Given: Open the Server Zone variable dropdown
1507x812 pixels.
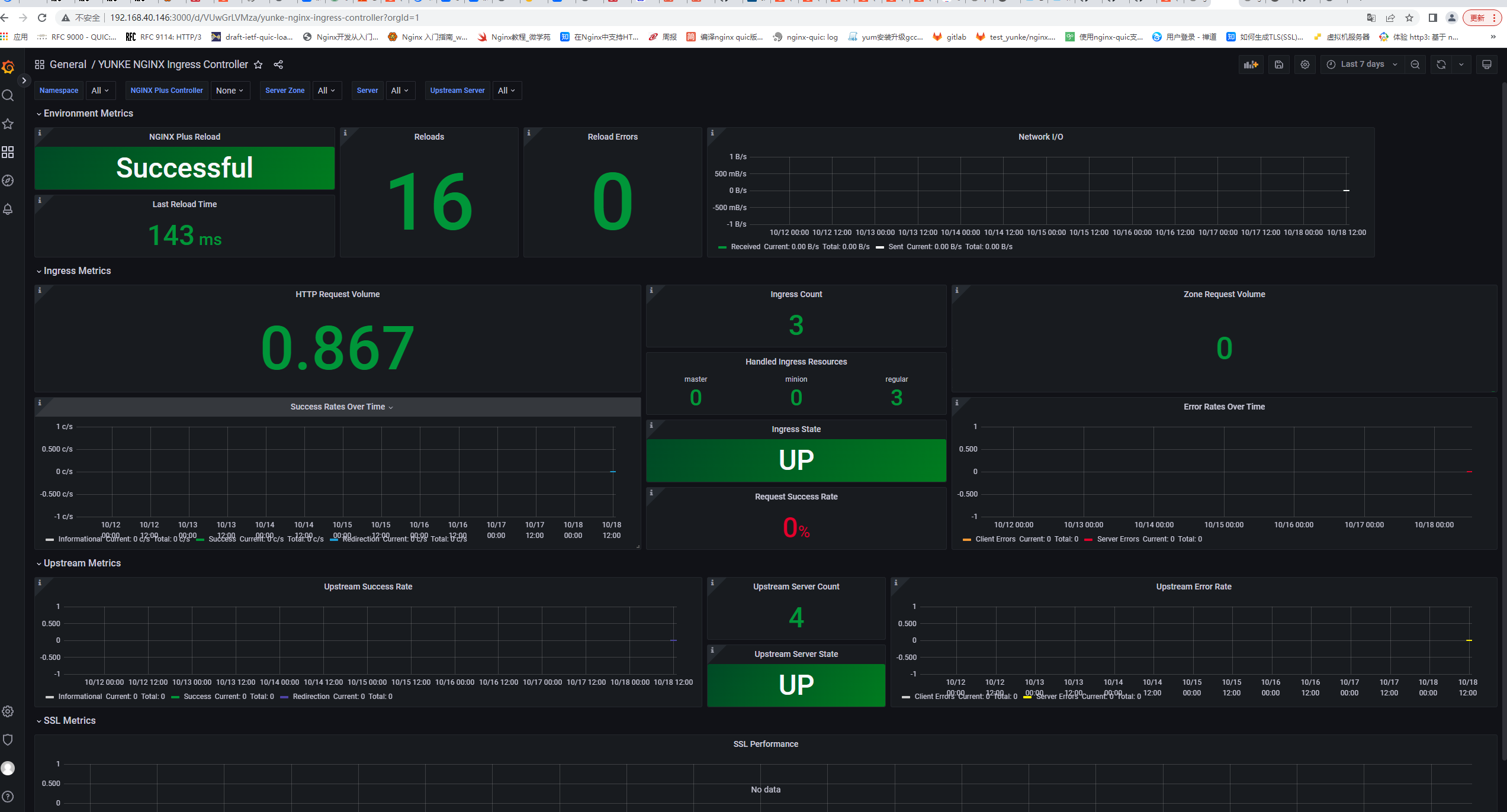Looking at the screenshot, I should pyautogui.click(x=326, y=91).
